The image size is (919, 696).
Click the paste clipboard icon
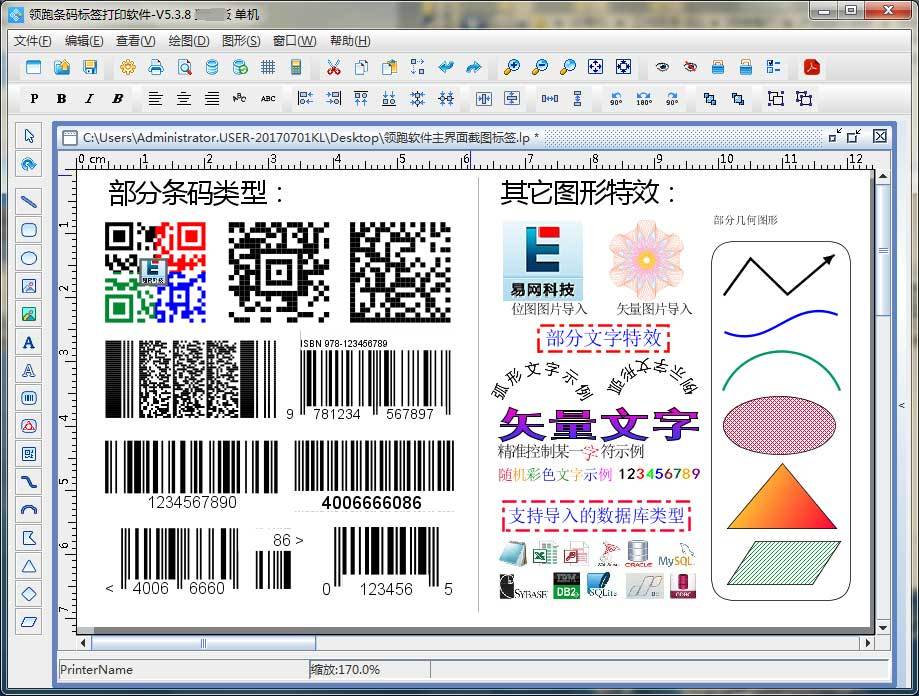click(x=389, y=67)
